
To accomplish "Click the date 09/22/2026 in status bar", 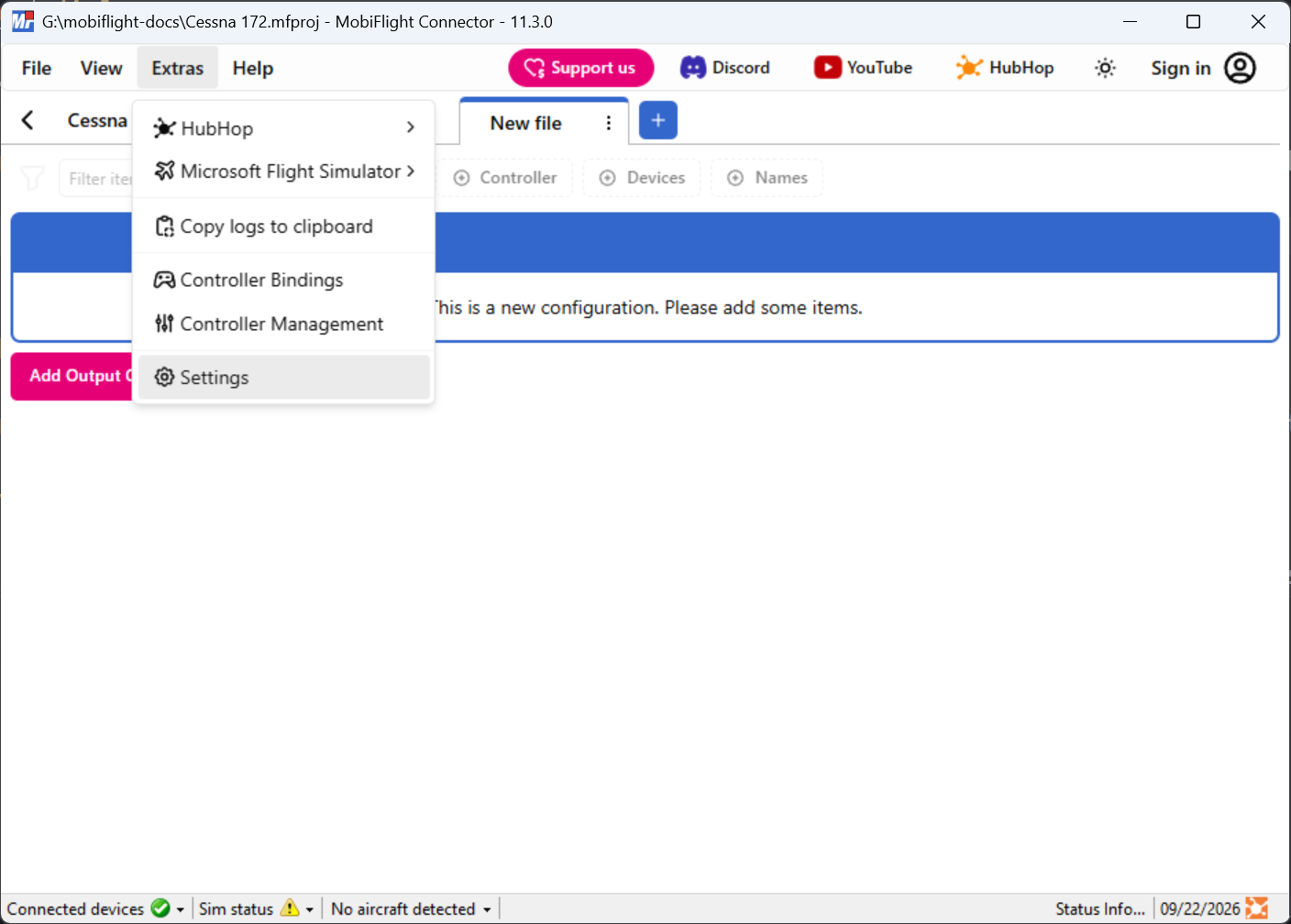I will 1200,908.
